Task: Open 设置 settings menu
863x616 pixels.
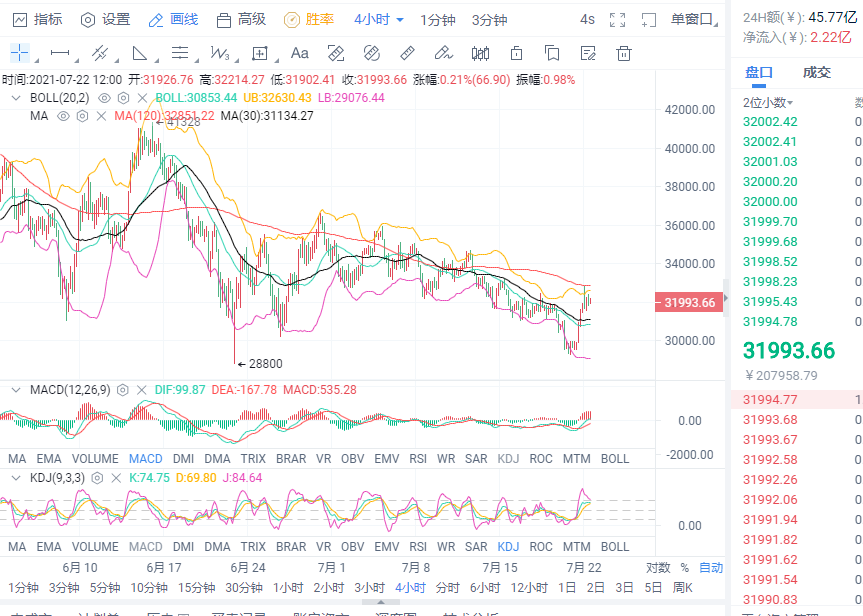Action: pyautogui.click(x=106, y=20)
